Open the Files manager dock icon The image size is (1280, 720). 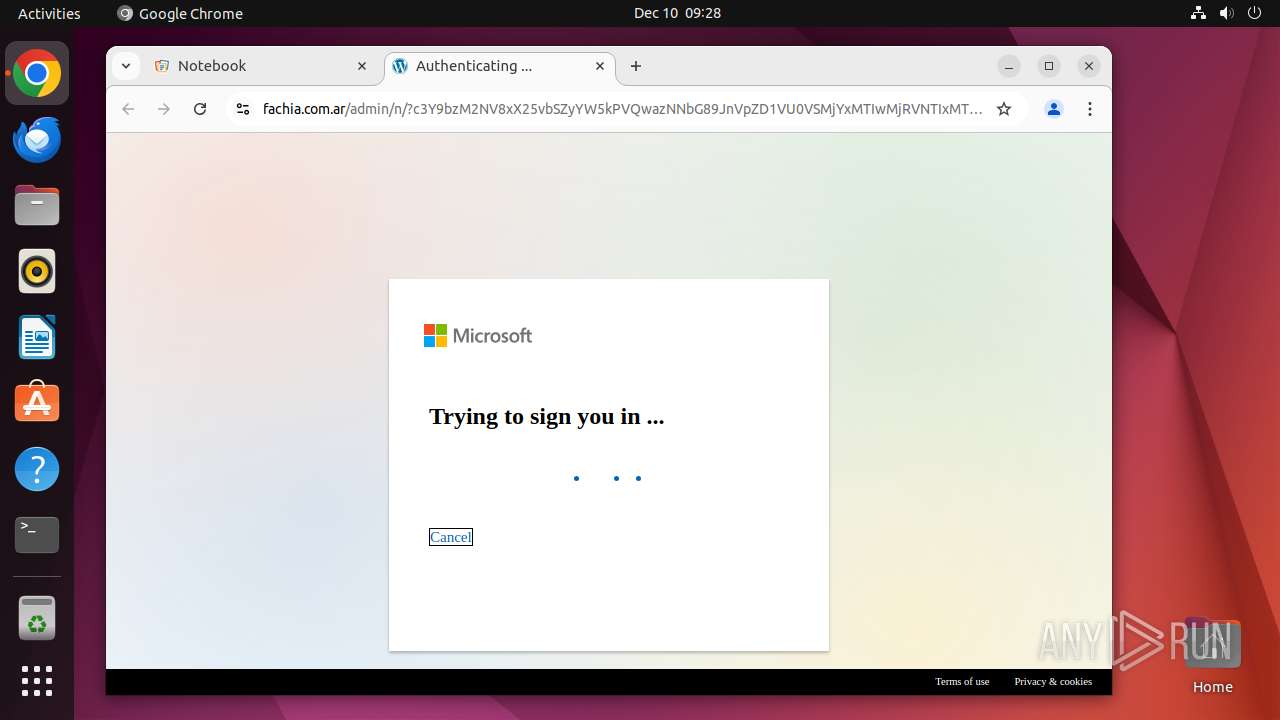37,206
